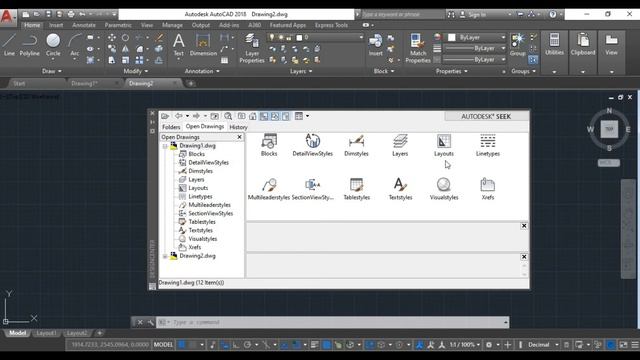Click the new drawing tab plus button
The image size is (640, 360).
(x=191, y=84)
